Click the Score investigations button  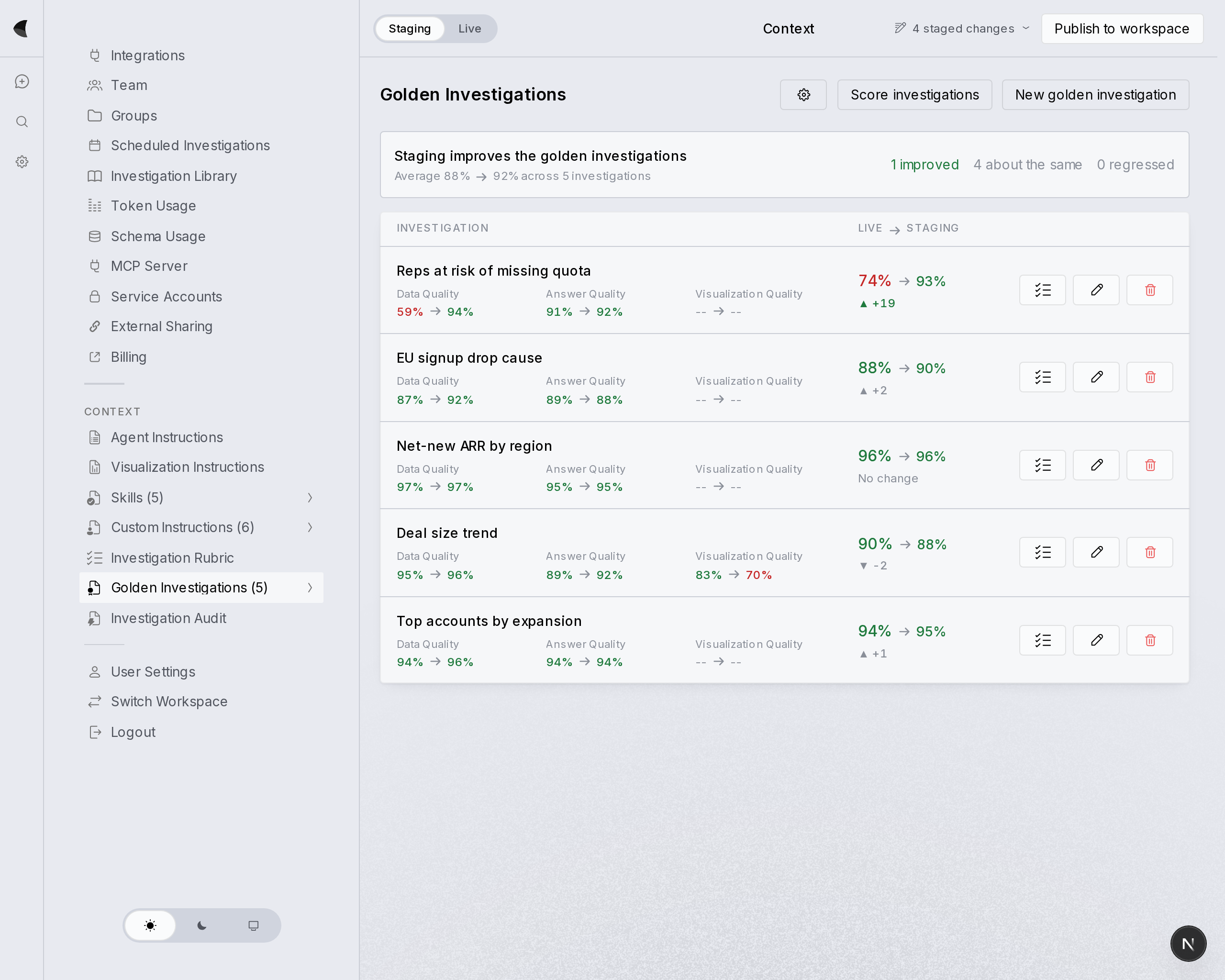click(x=915, y=95)
